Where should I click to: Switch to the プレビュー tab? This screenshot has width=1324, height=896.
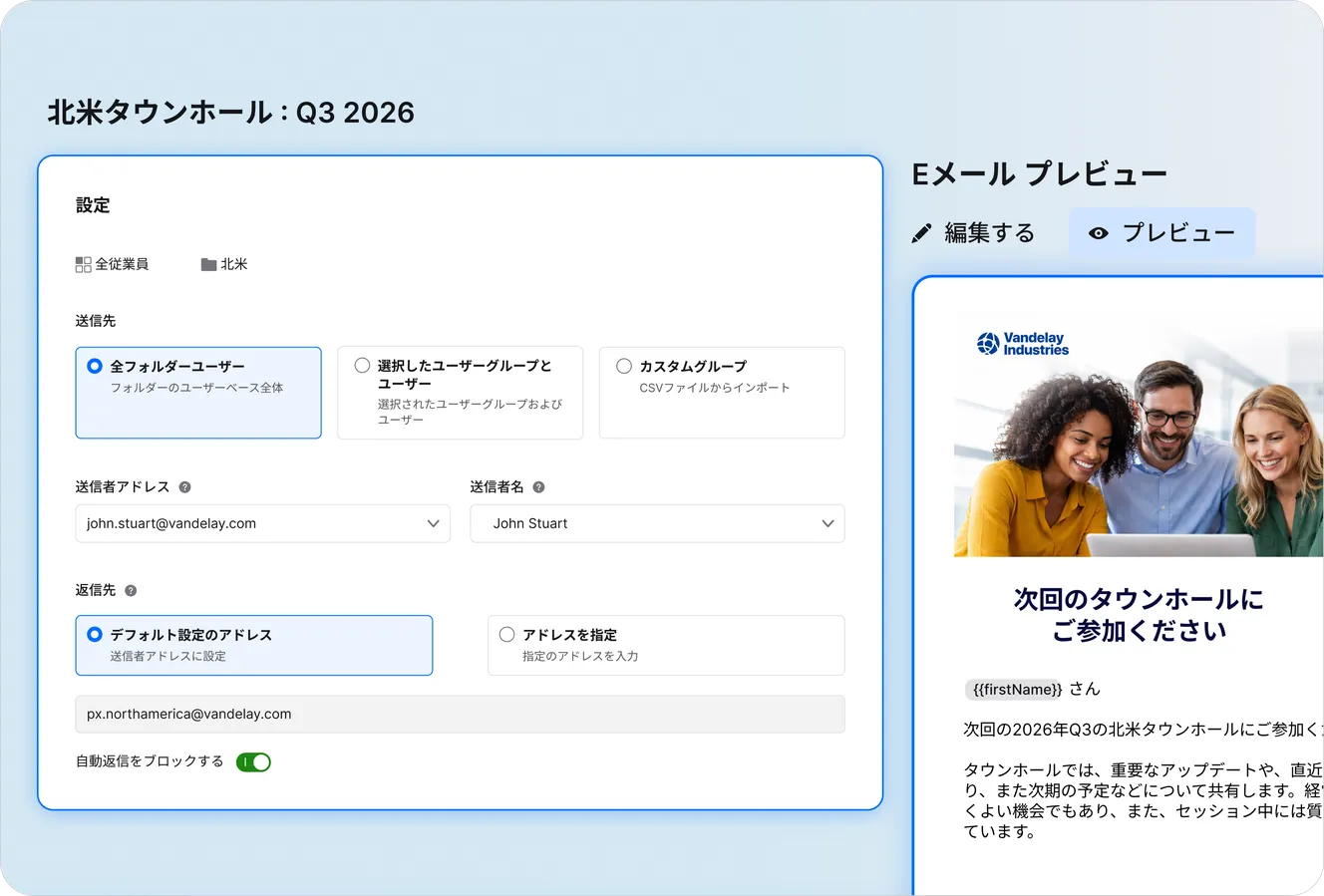click(x=1162, y=233)
